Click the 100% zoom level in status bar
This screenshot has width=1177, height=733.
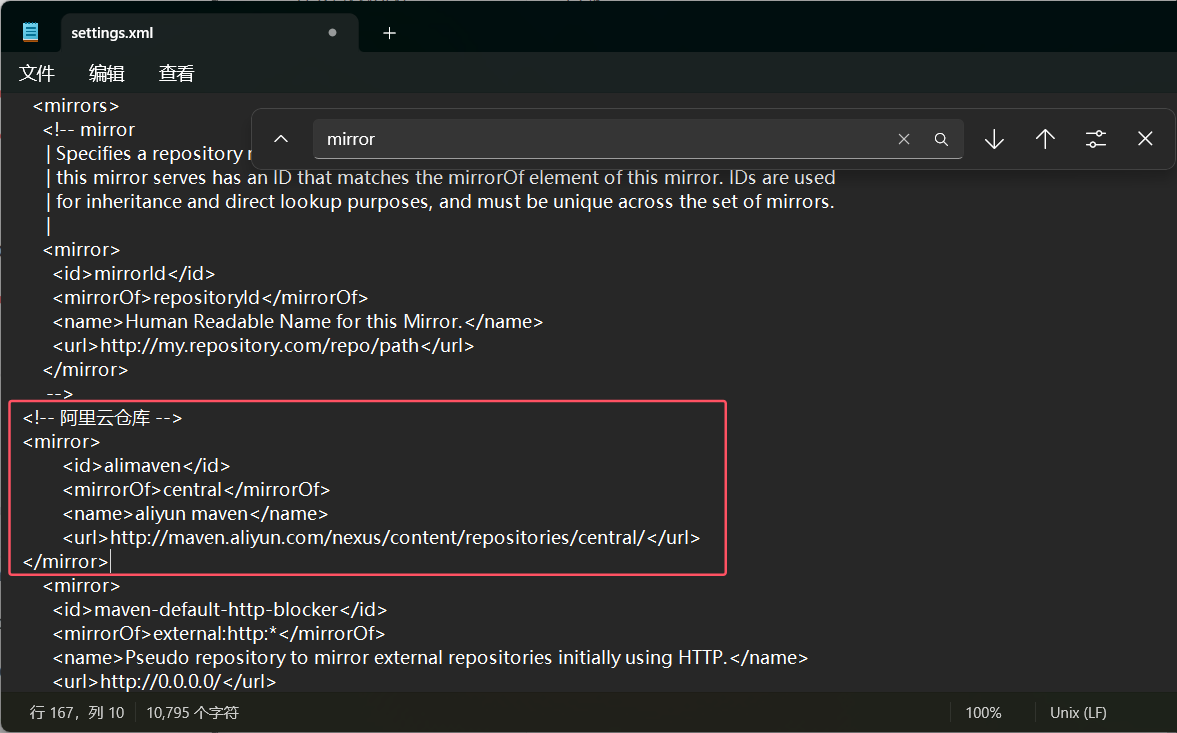coord(983,713)
